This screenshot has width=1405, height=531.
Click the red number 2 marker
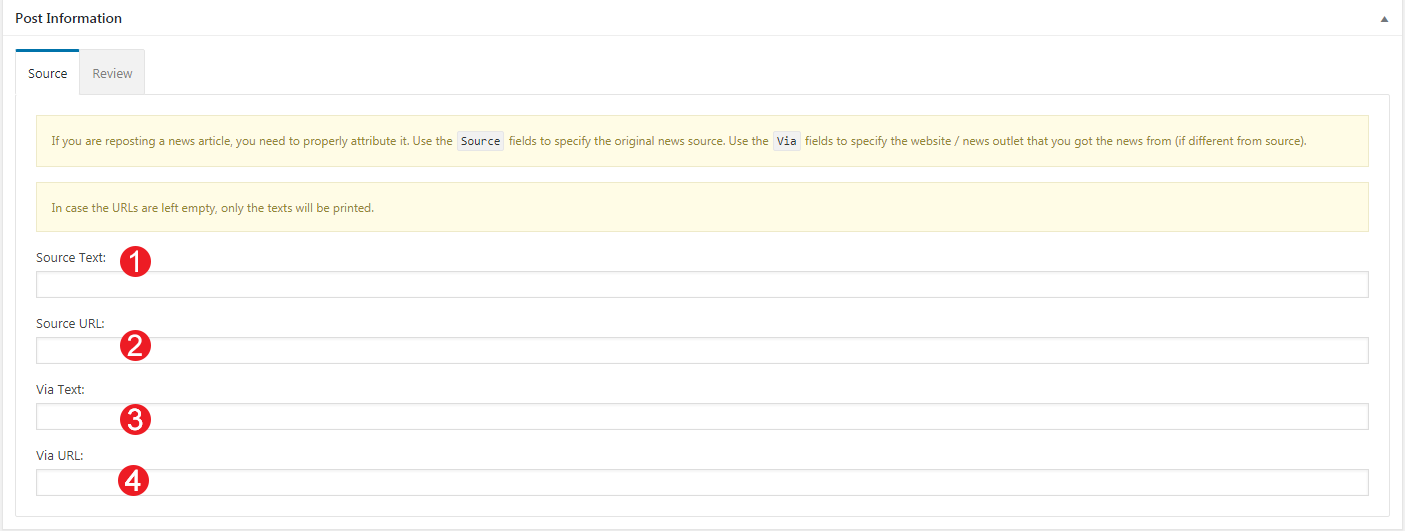[135, 346]
